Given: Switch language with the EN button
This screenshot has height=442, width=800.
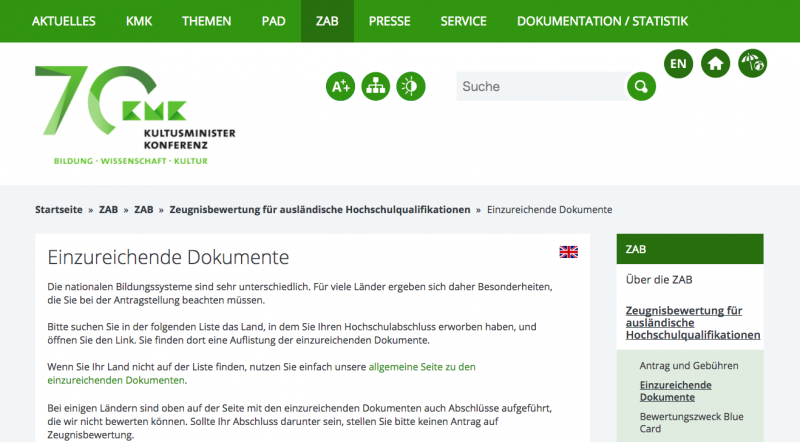Looking at the screenshot, I should pyautogui.click(x=679, y=64).
